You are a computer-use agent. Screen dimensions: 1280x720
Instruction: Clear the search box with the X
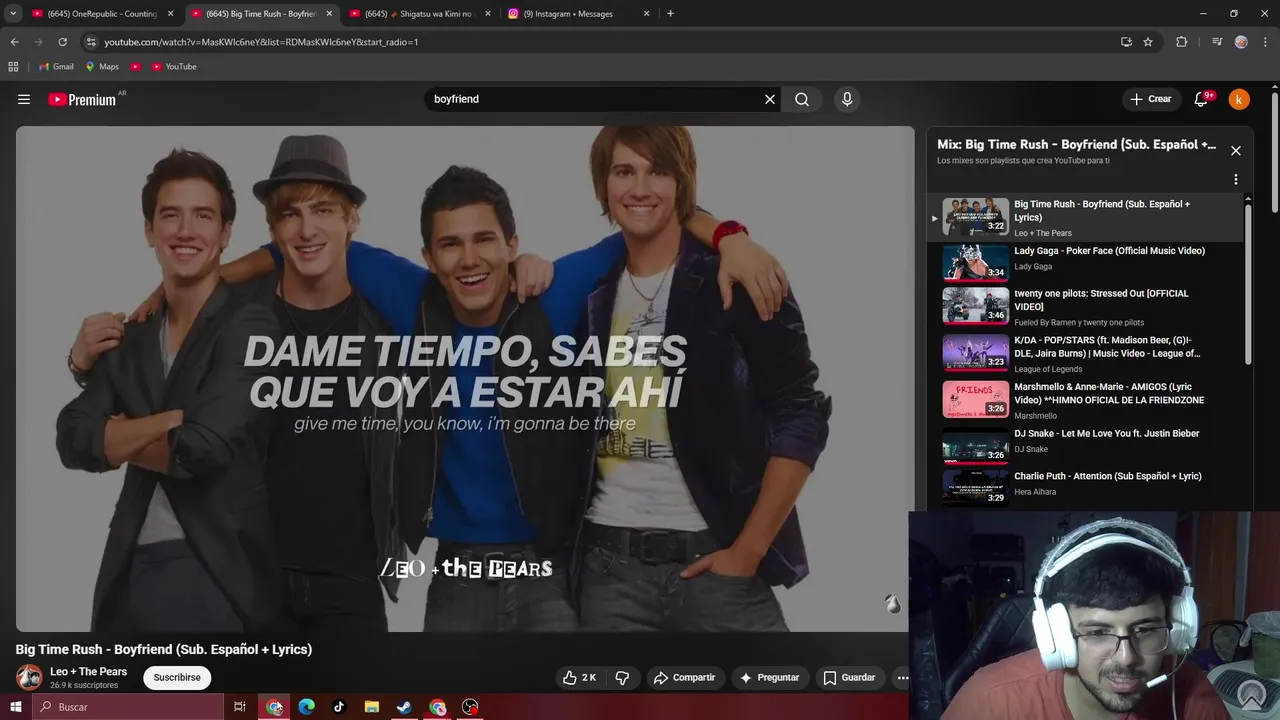[770, 99]
